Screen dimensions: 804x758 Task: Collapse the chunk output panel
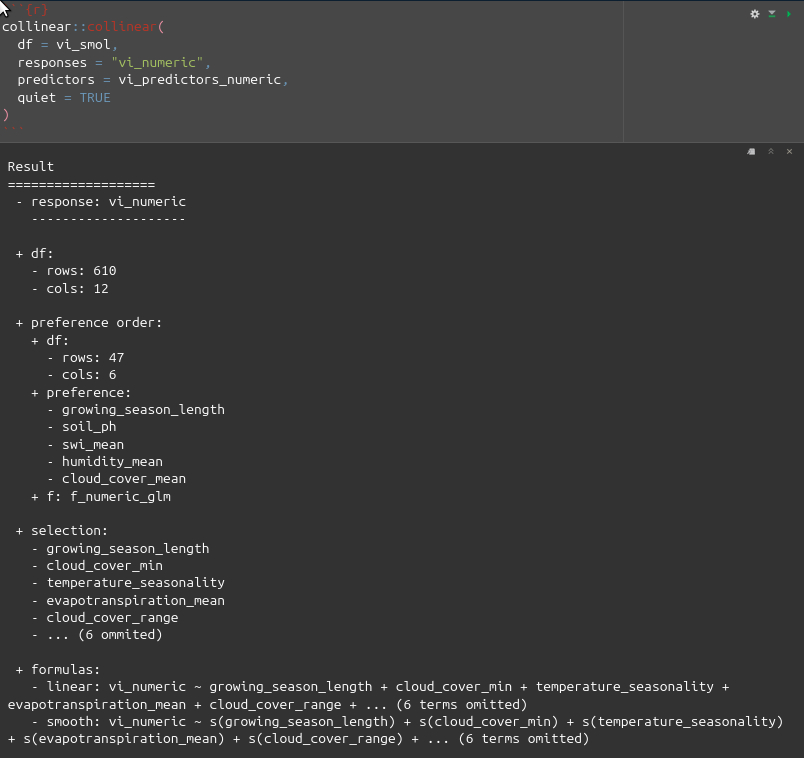[x=770, y=152]
